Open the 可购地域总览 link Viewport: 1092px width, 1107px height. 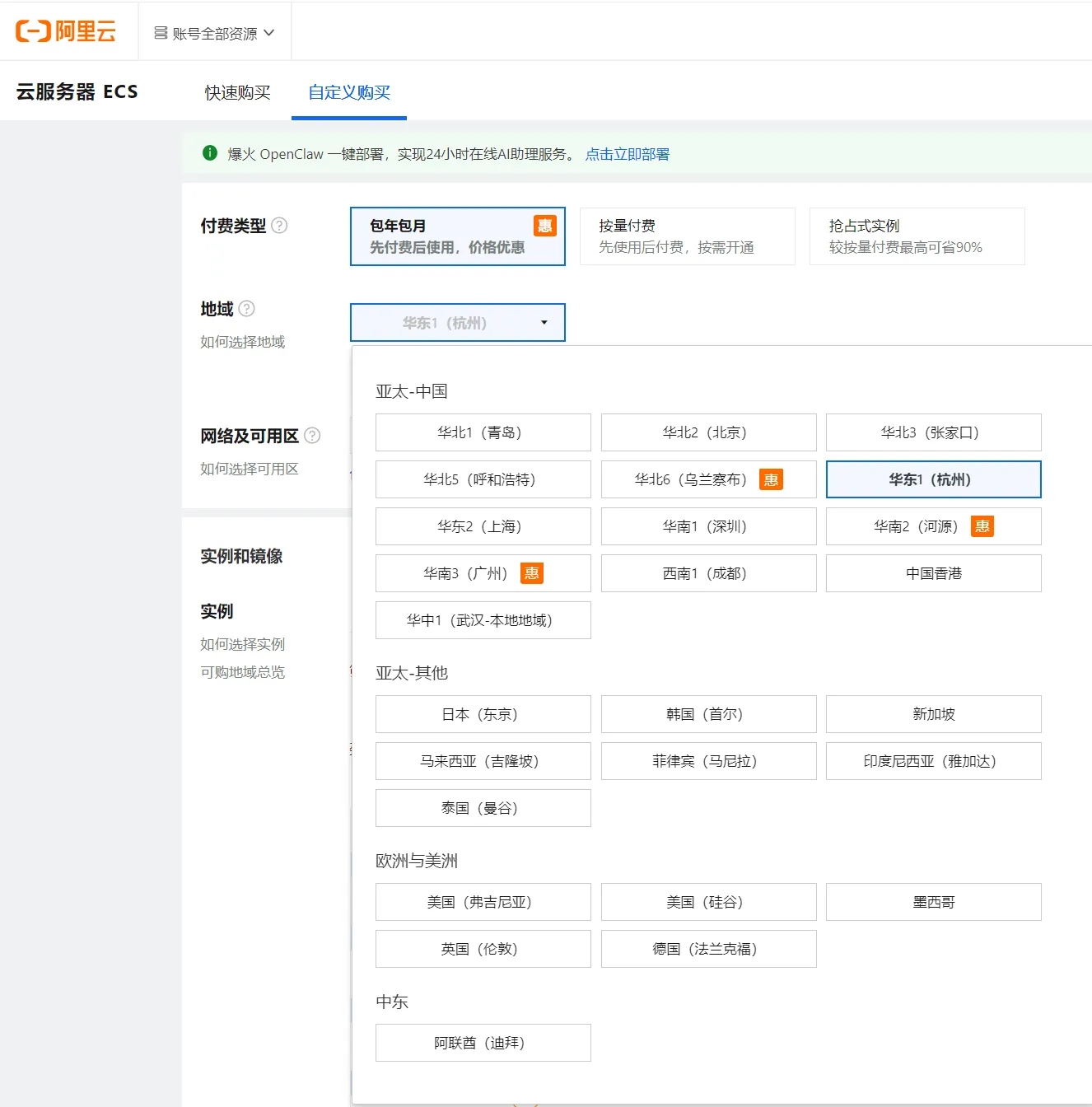[x=243, y=672]
